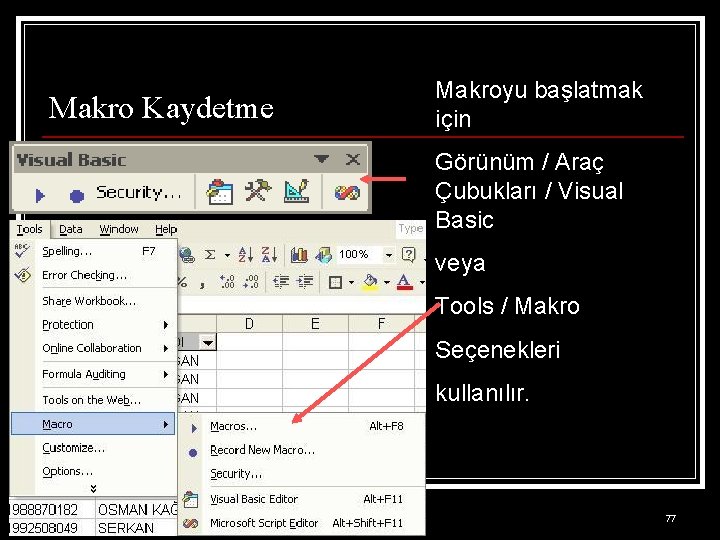The height and width of the screenshot is (540, 720).
Task: Select Macros… in the Macro submenu
Action: [x=302, y=427]
